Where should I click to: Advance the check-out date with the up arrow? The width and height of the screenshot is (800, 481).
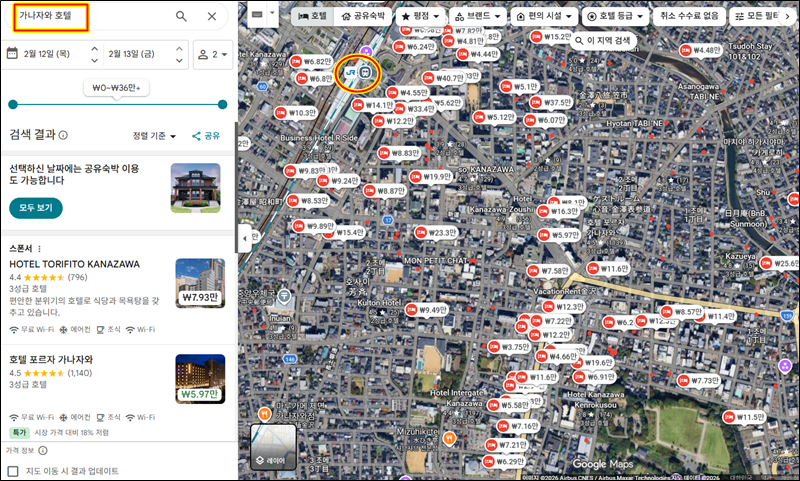pyautogui.click(x=179, y=49)
